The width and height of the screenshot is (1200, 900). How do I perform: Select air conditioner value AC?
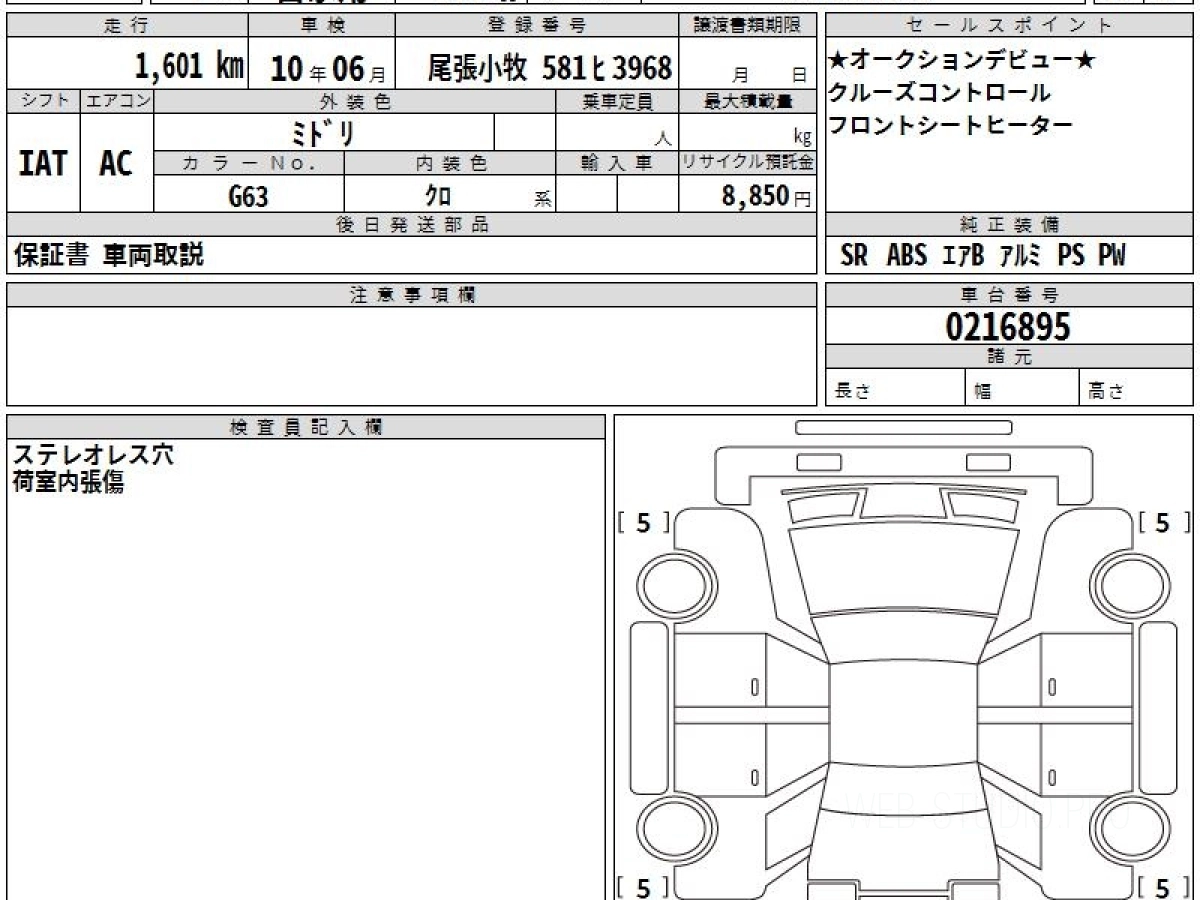coord(116,163)
